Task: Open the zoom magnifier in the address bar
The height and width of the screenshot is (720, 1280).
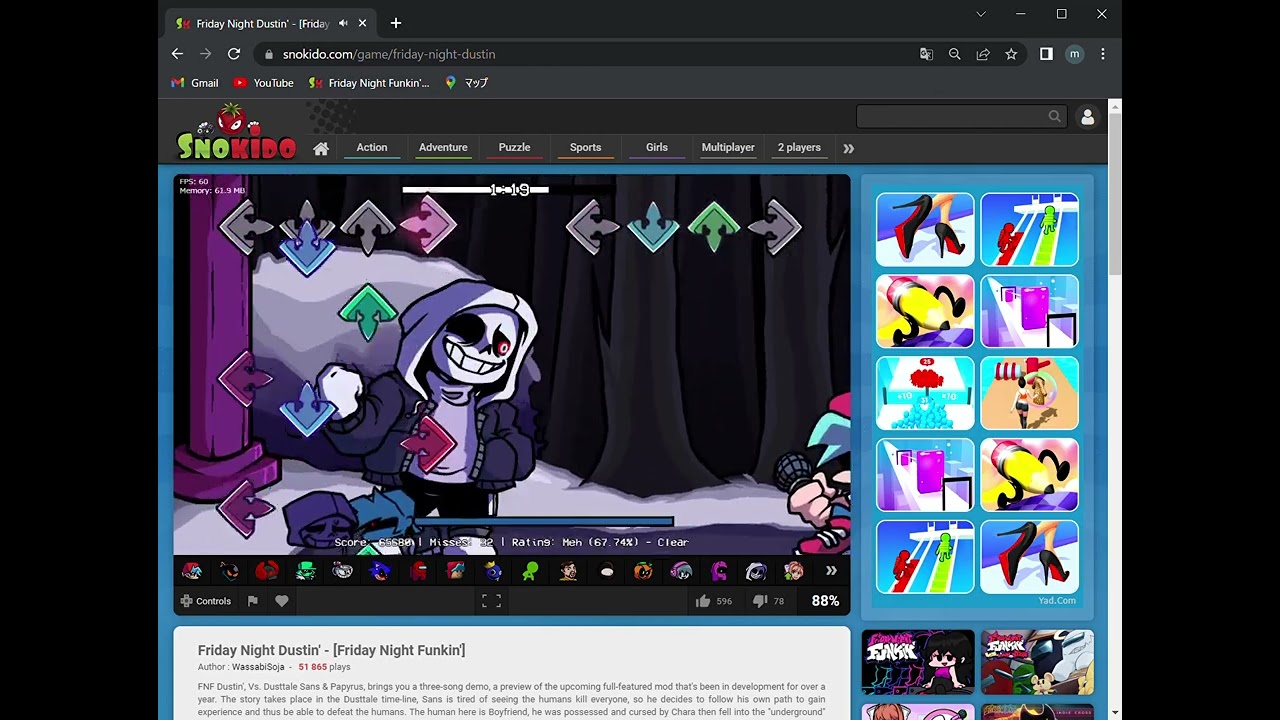Action: tap(954, 54)
